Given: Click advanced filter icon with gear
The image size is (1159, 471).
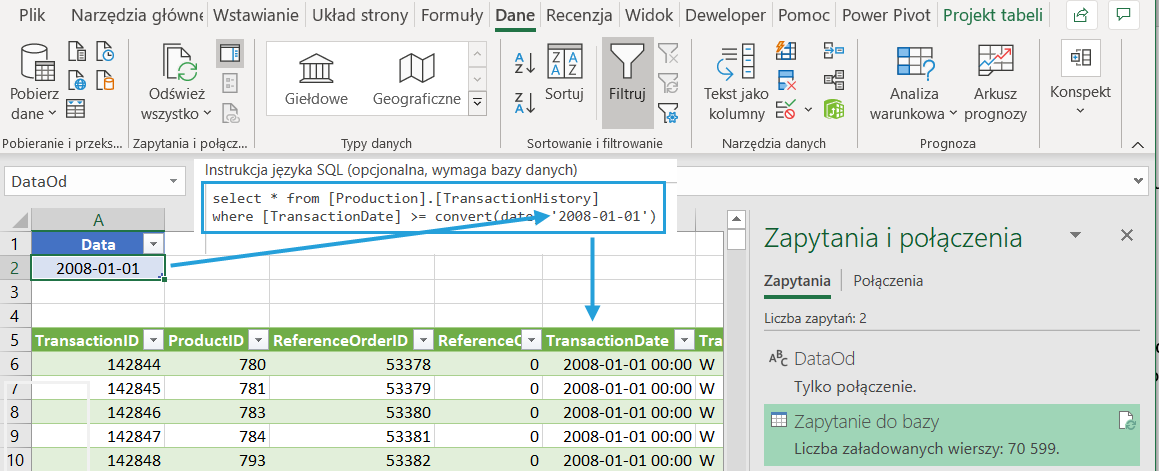Looking at the screenshot, I should 668,113.
